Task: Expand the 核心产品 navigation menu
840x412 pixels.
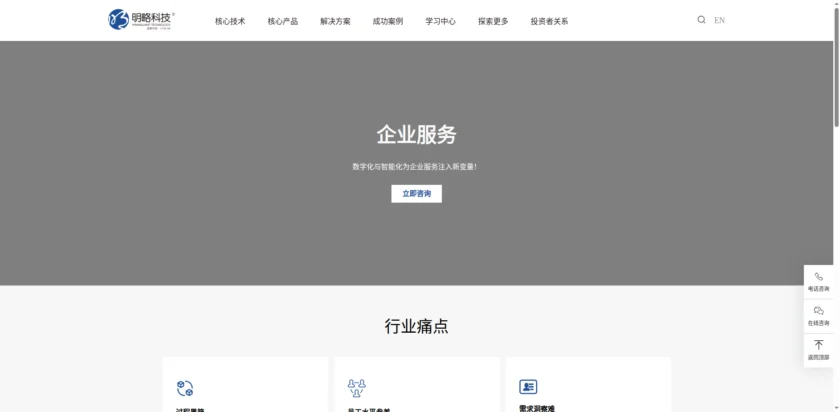Action: 282,21
